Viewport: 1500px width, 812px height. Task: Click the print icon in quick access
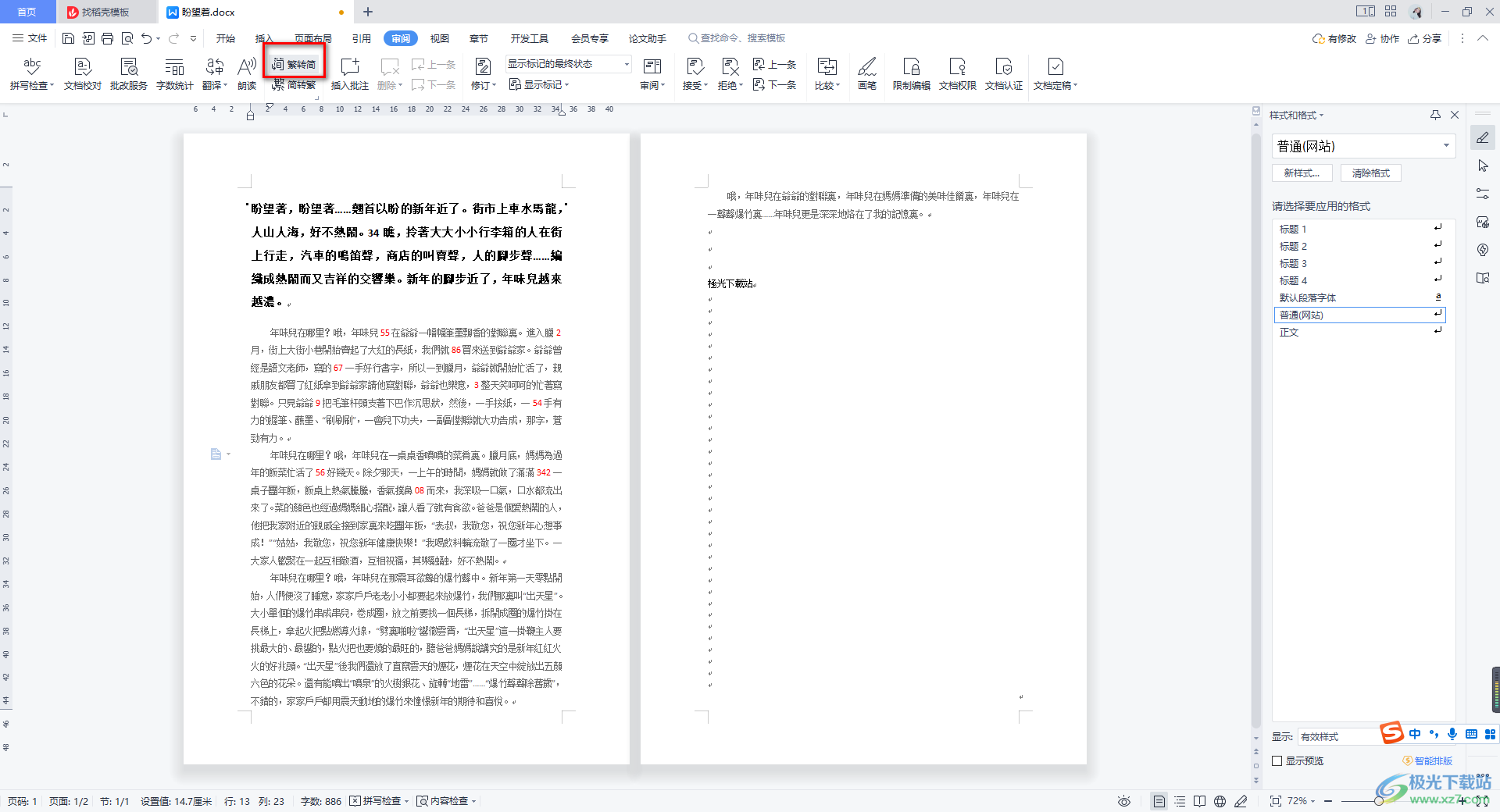pos(108,38)
